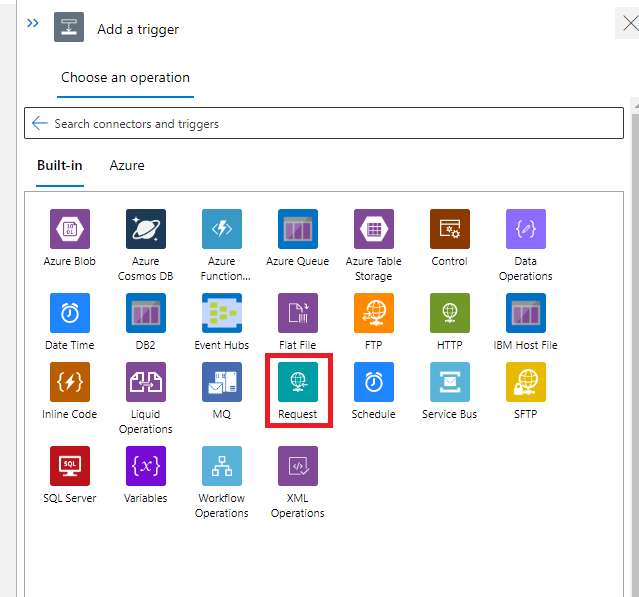The height and width of the screenshot is (597, 639).
Task: Select the Variables connector icon
Action: click(x=146, y=466)
